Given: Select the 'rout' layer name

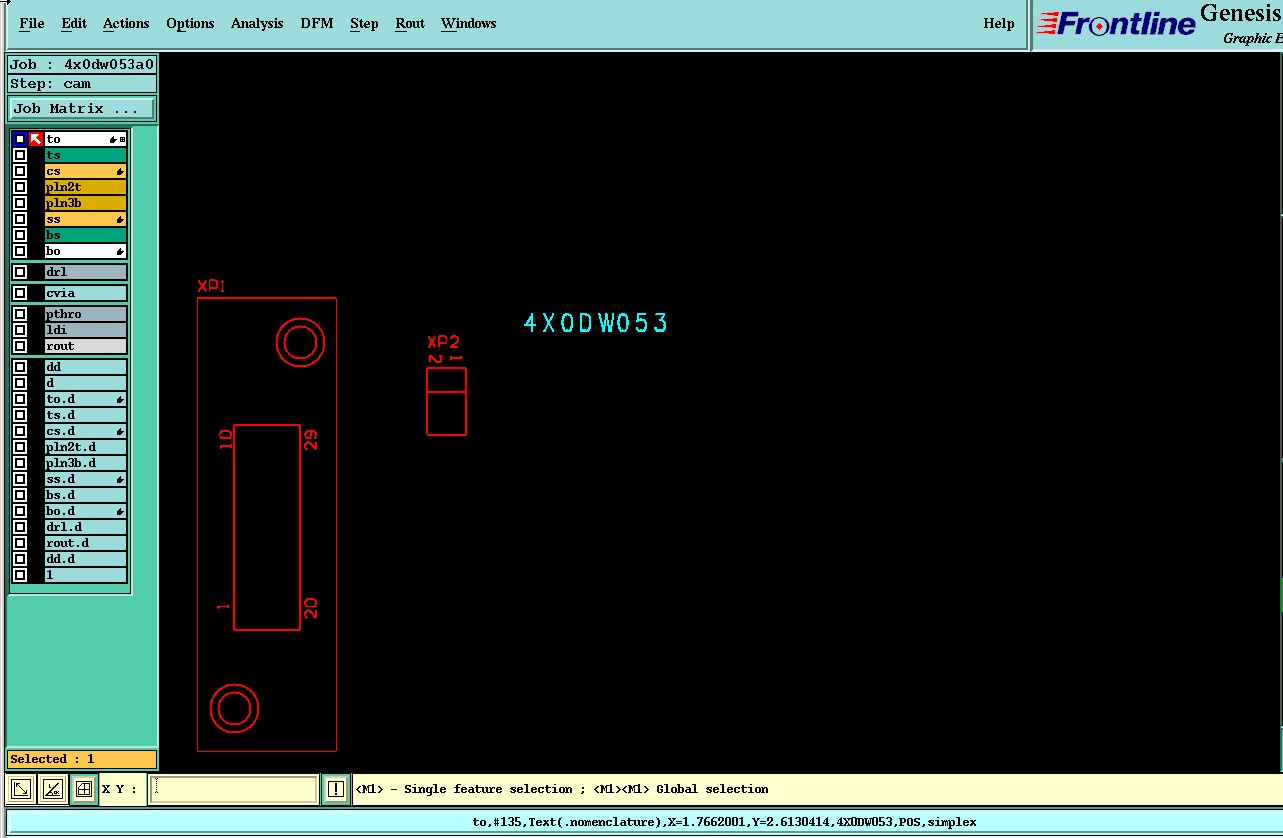Looking at the screenshot, I should pyautogui.click(x=86, y=346).
